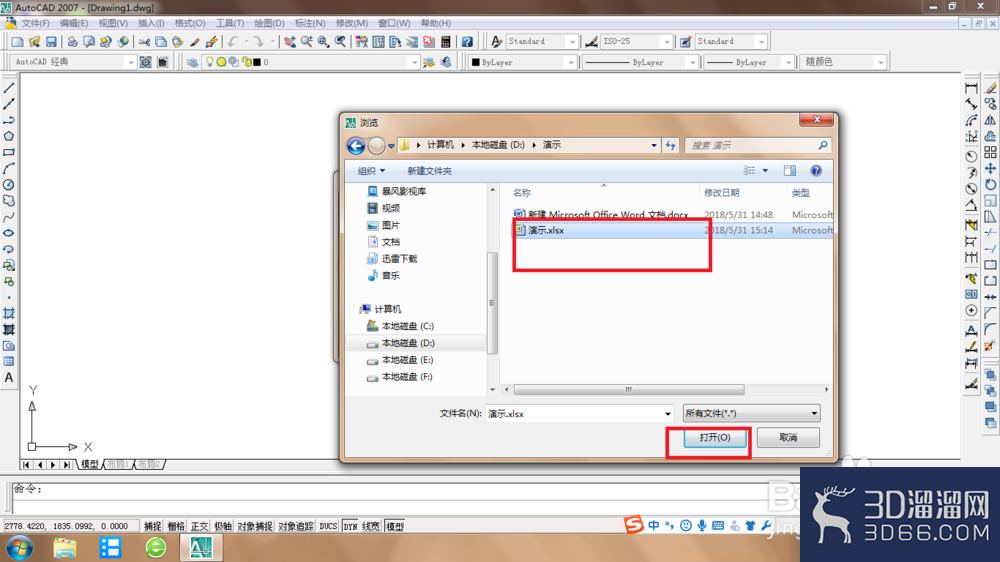Click the Undo arrow icon
Viewport: 1000px width, 562px height.
coord(233,42)
